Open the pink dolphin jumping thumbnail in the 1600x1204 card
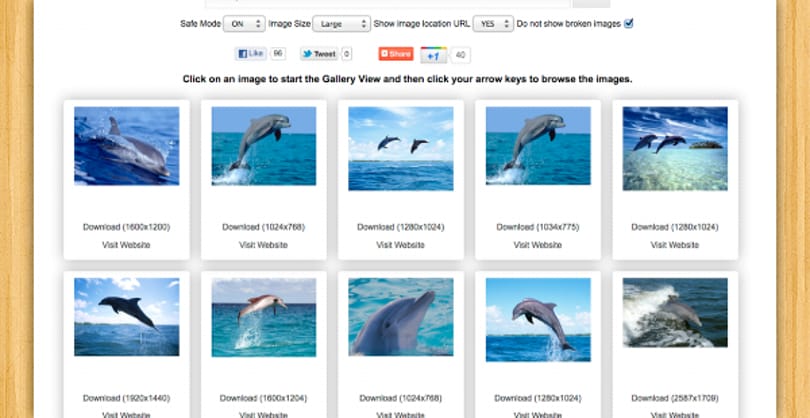This screenshot has height=418, width=810. [x=263, y=317]
